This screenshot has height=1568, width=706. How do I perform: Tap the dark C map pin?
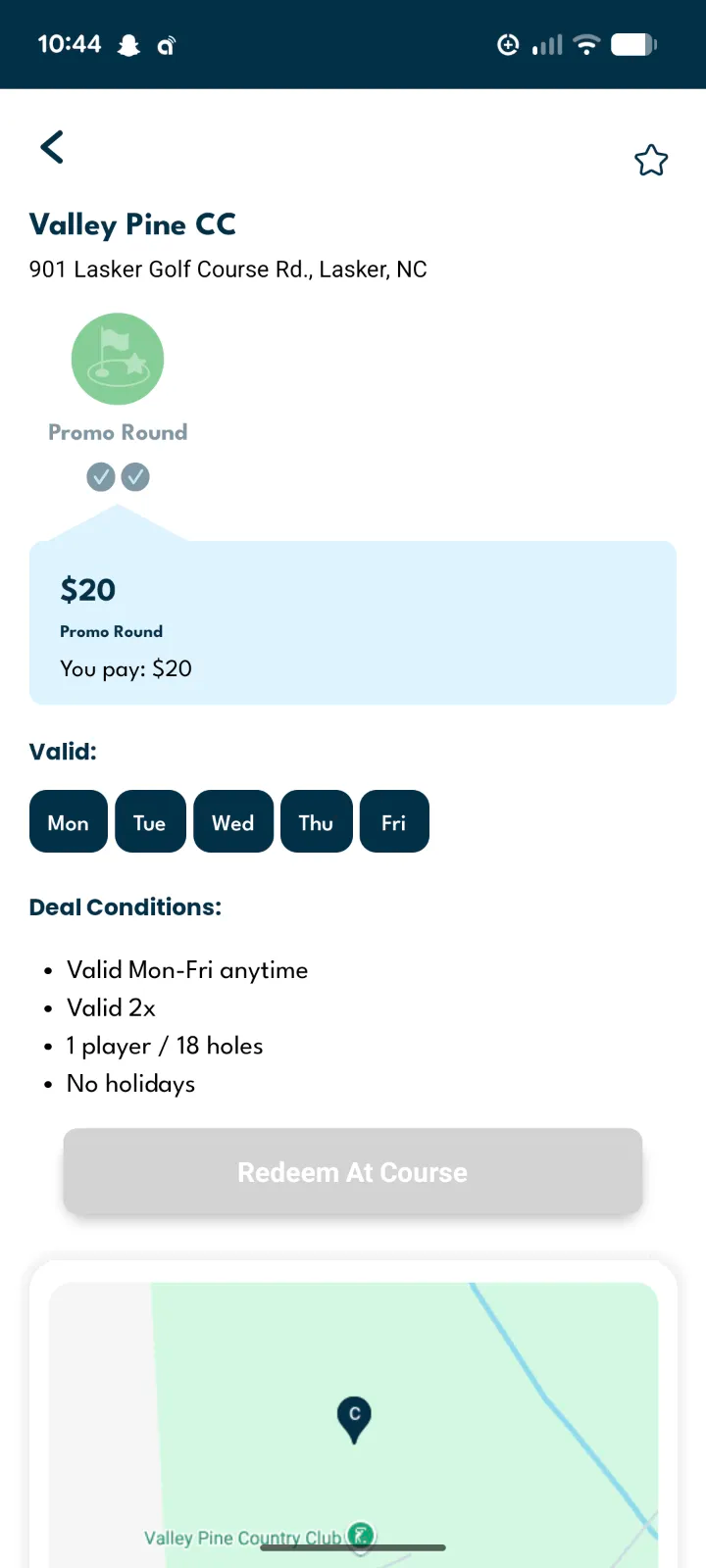pyautogui.click(x=354, y=1417)
